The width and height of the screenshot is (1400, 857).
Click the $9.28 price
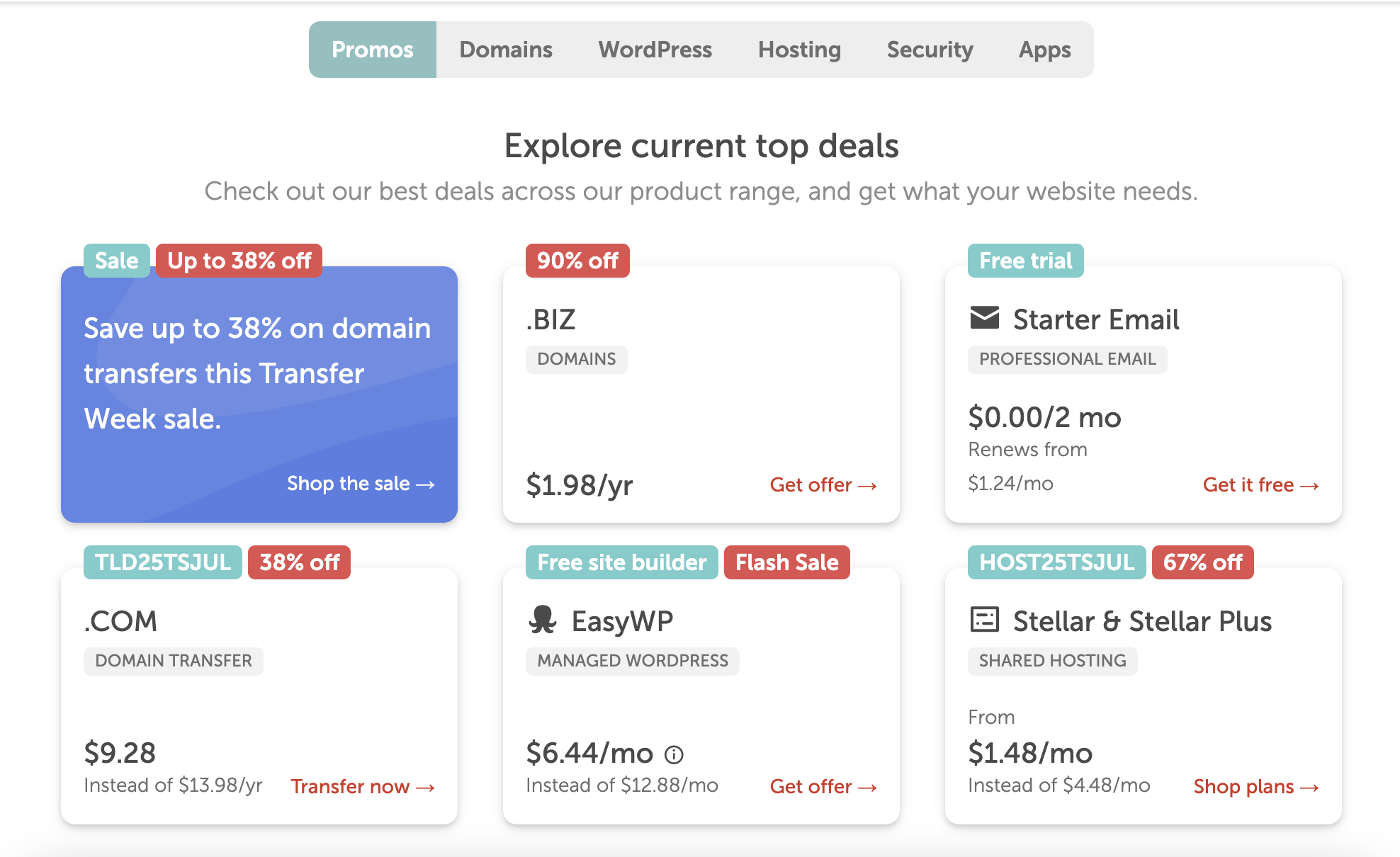120,753
